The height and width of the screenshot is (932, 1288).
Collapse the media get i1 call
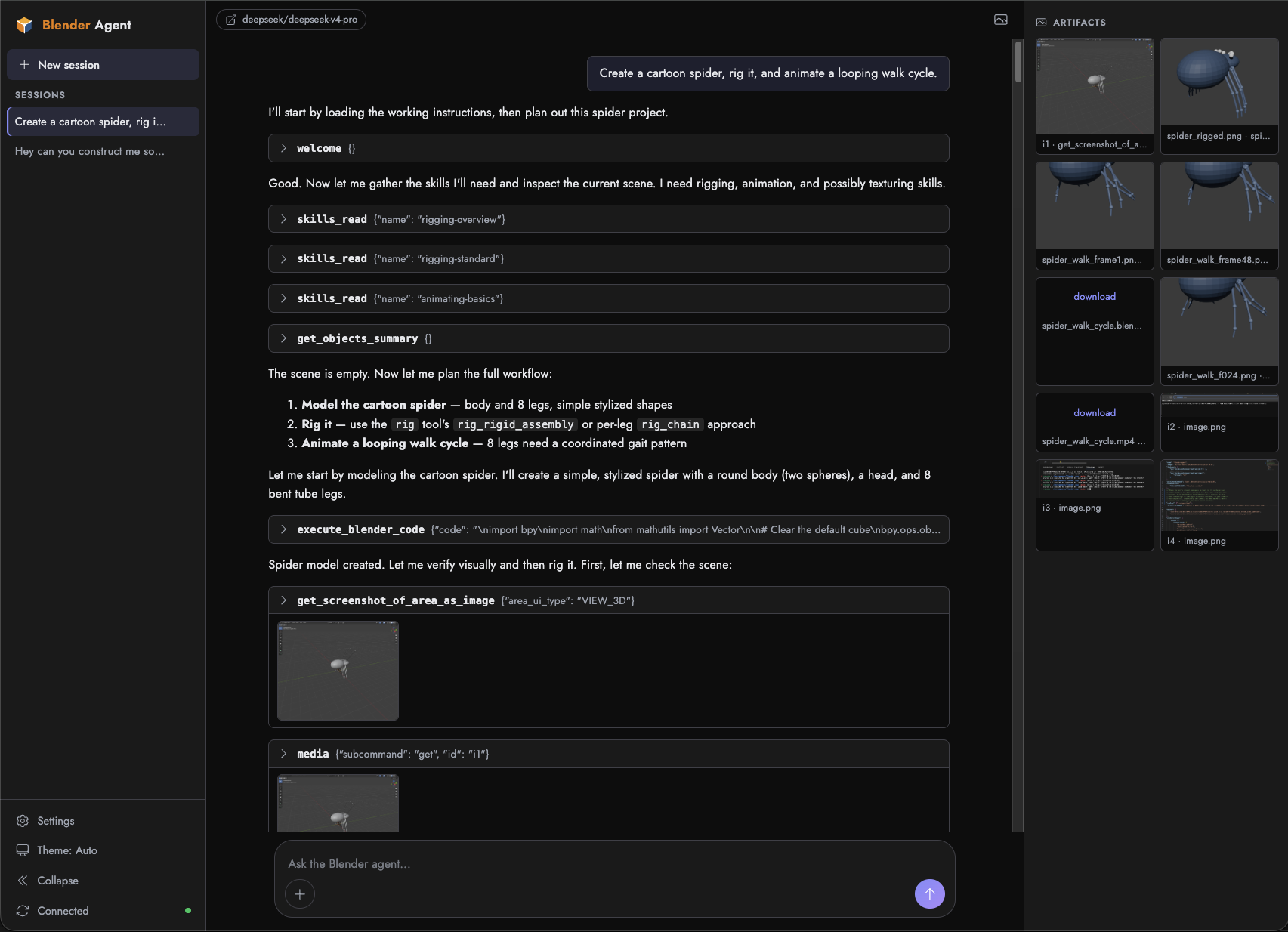(x=608, y=754)
